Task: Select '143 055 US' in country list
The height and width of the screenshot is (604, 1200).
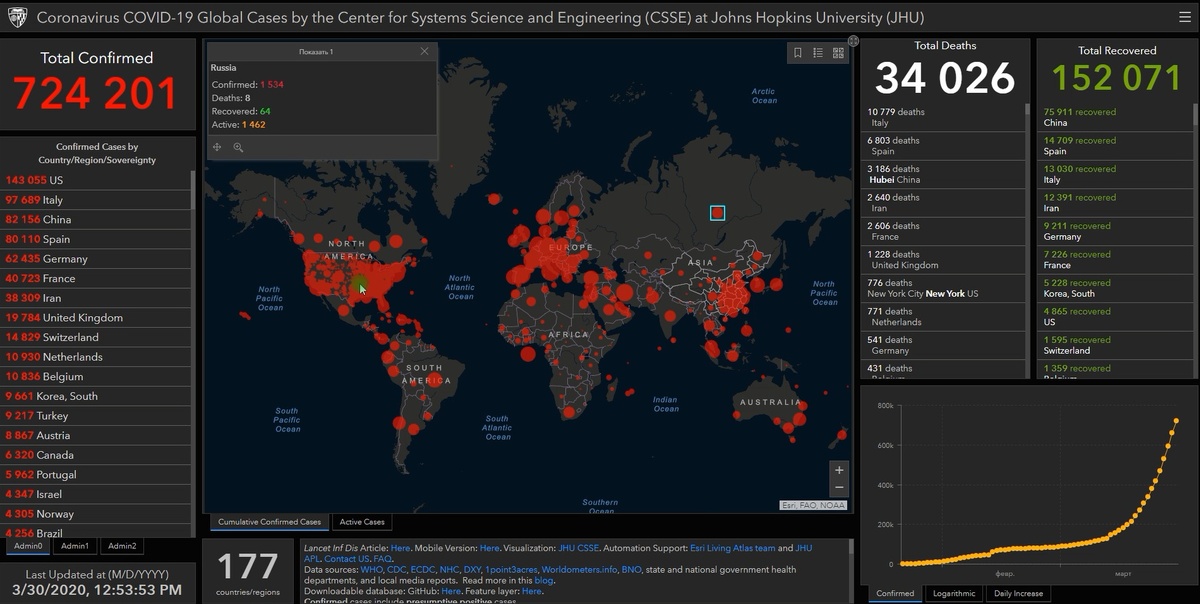Action: coord(96,180)
